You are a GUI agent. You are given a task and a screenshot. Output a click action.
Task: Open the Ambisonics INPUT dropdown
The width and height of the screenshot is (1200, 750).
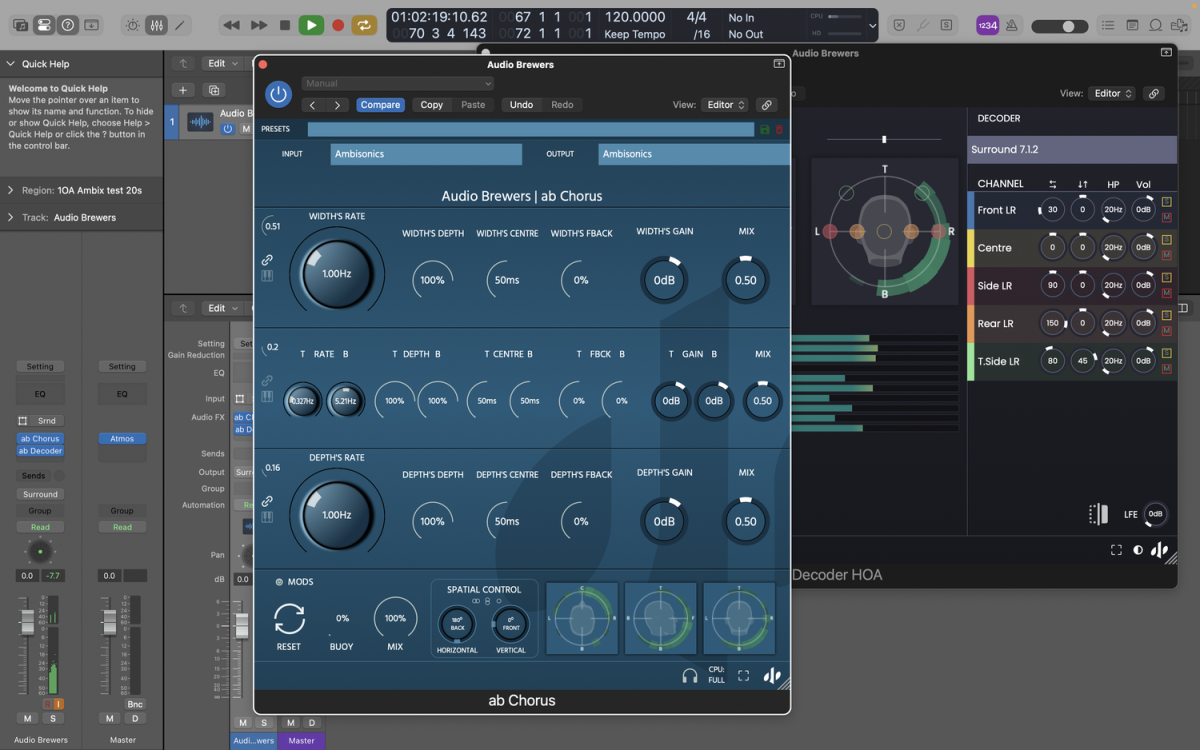426,154
